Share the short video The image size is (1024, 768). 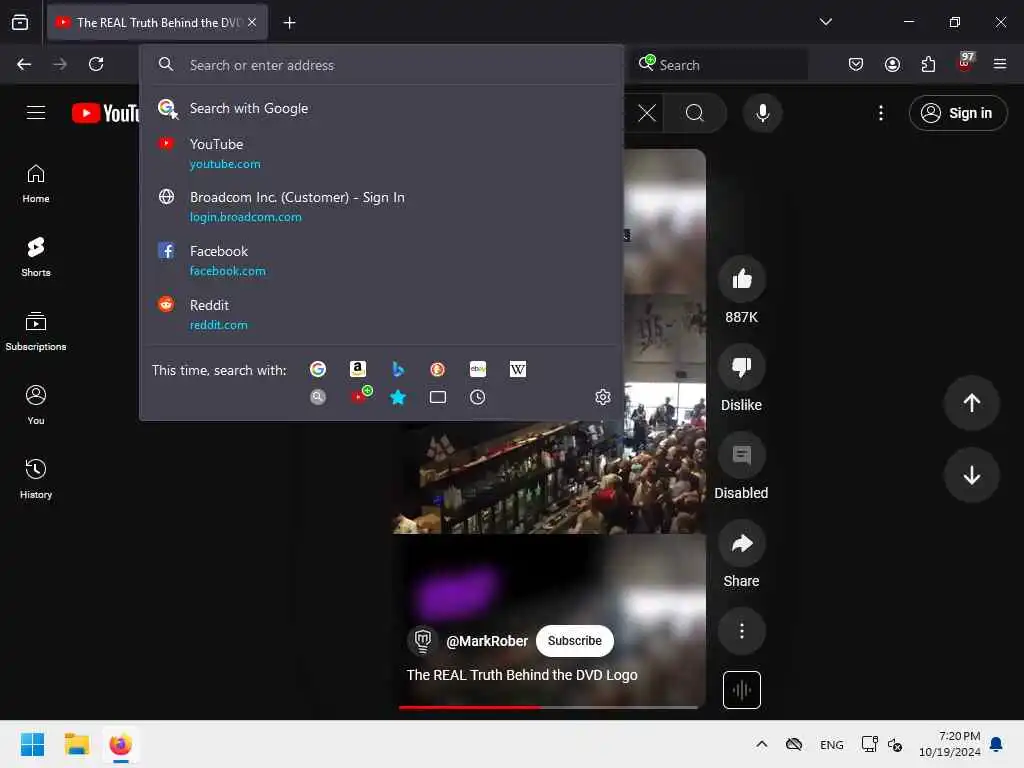[x=742, y=543]
